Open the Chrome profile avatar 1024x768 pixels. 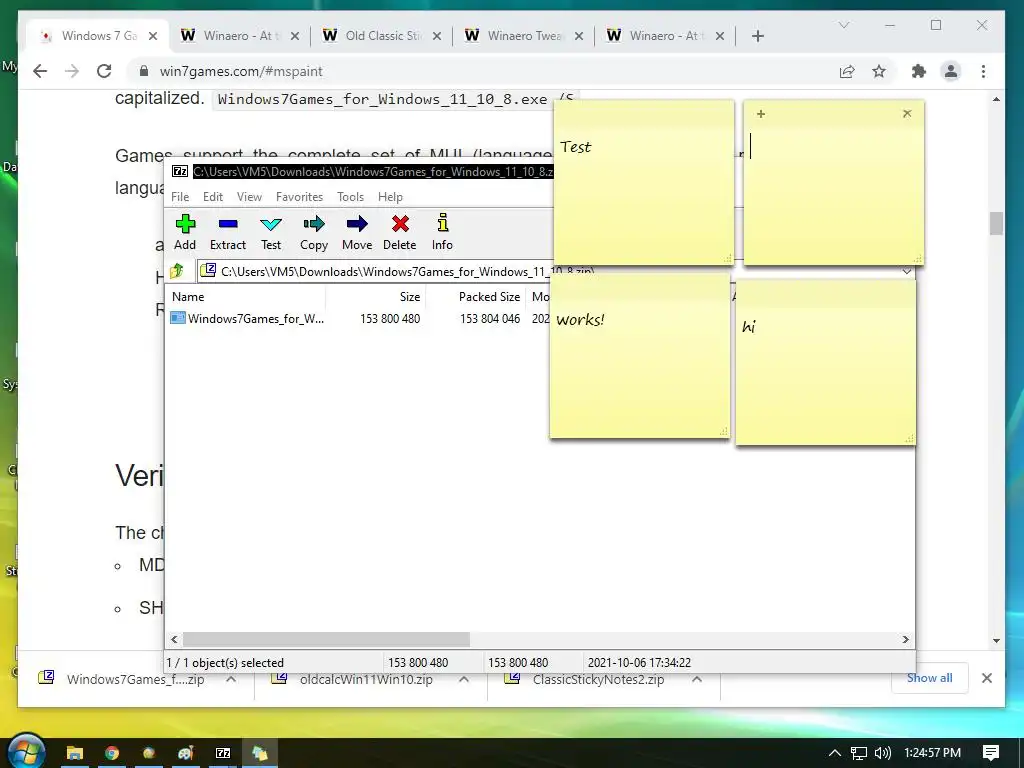951,71
